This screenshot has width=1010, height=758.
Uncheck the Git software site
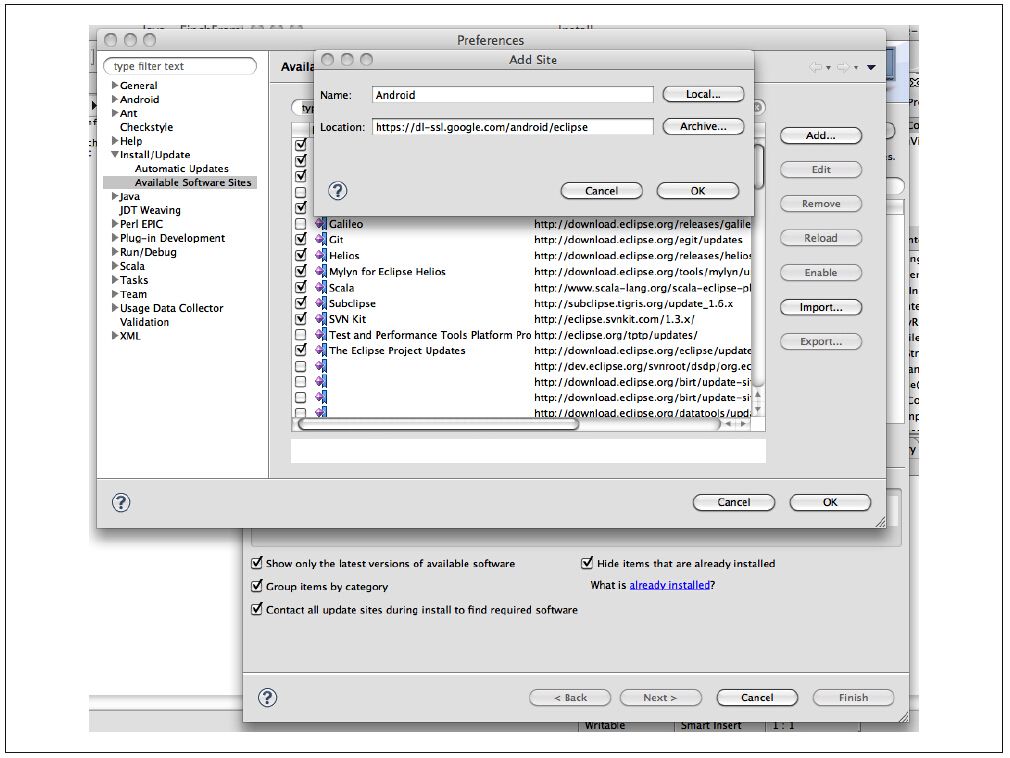tap(300, 239)
